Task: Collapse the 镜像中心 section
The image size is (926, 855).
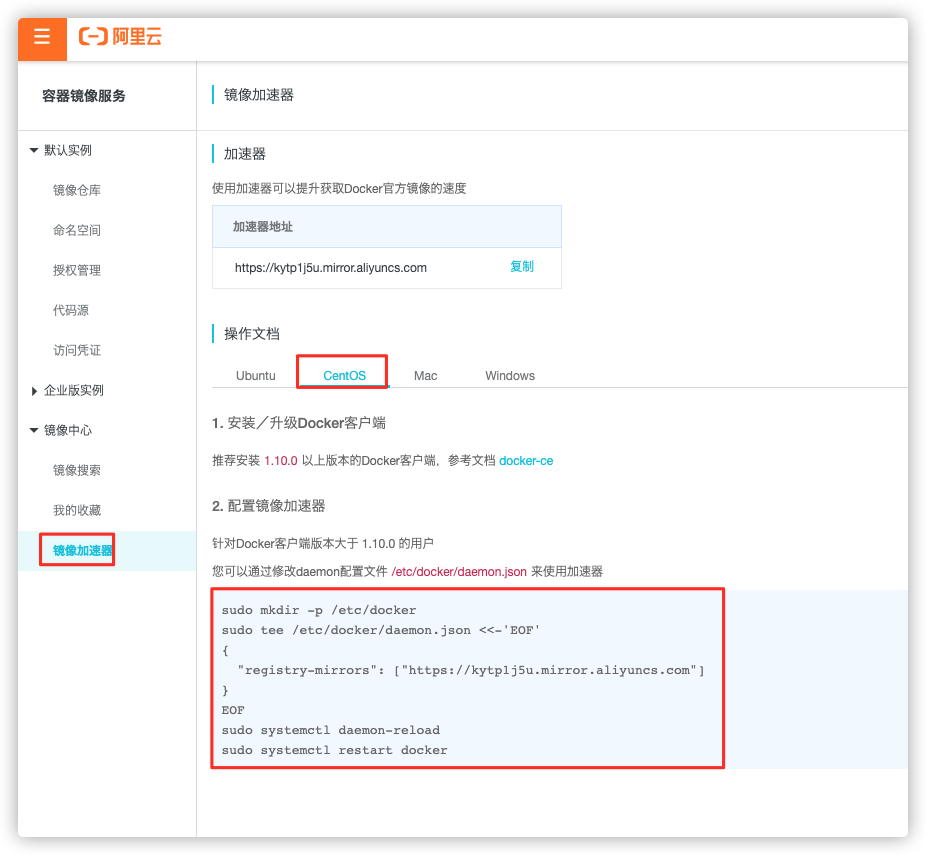Action: (x=34, y=430)
